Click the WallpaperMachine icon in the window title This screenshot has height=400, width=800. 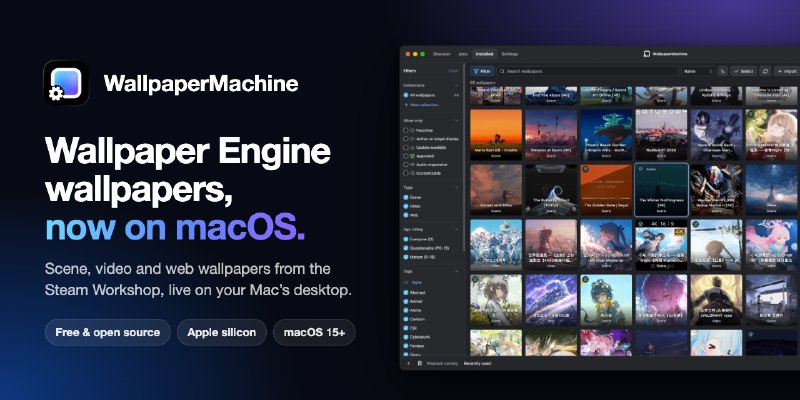[647, 54]
